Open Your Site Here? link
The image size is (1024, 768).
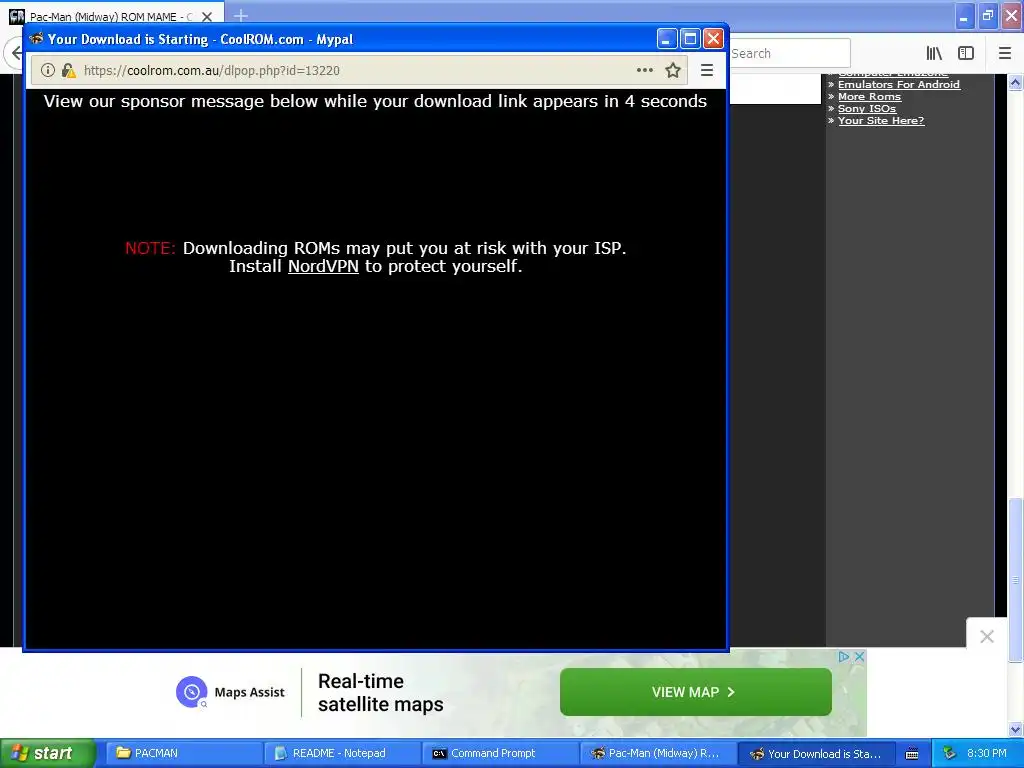881,121
